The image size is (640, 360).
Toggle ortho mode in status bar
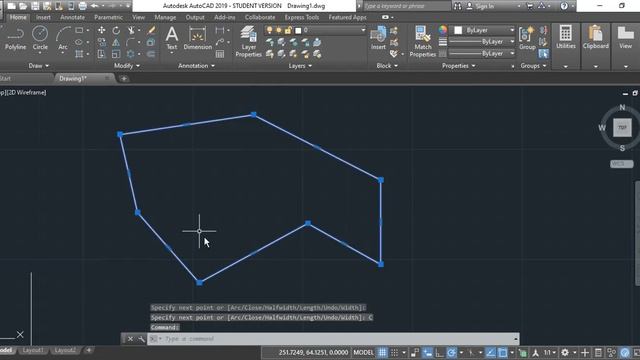click(x=439, y=352)
